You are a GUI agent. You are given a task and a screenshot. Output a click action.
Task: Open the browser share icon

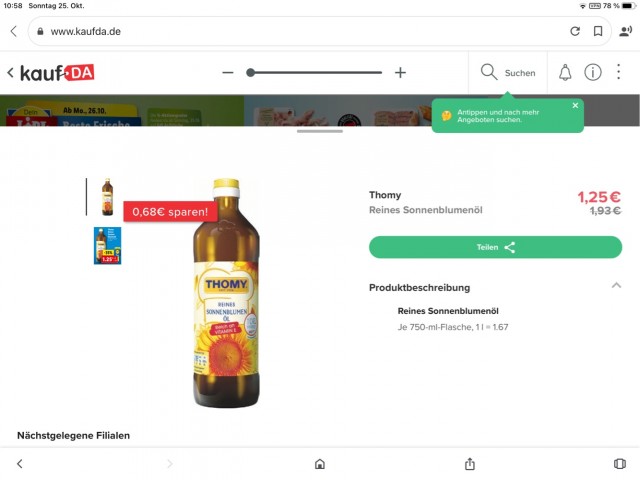pos(470,464)
